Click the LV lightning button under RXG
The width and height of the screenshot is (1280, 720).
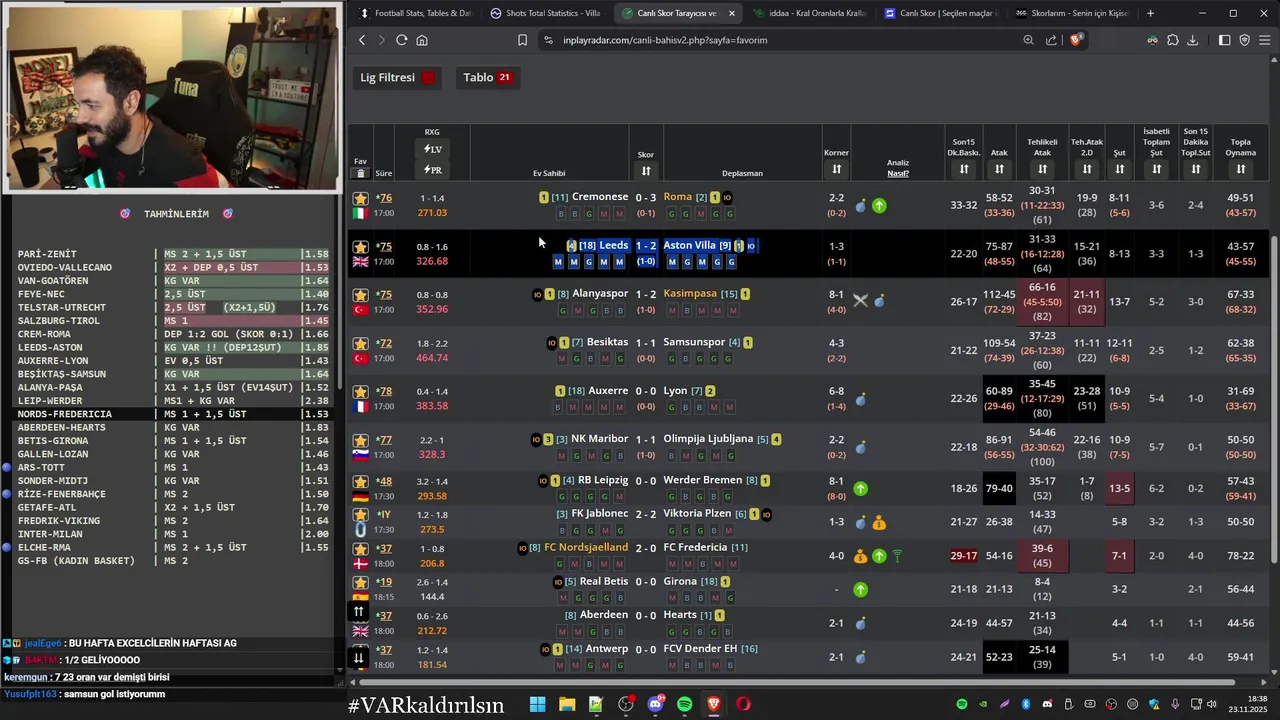pos(432,149)
